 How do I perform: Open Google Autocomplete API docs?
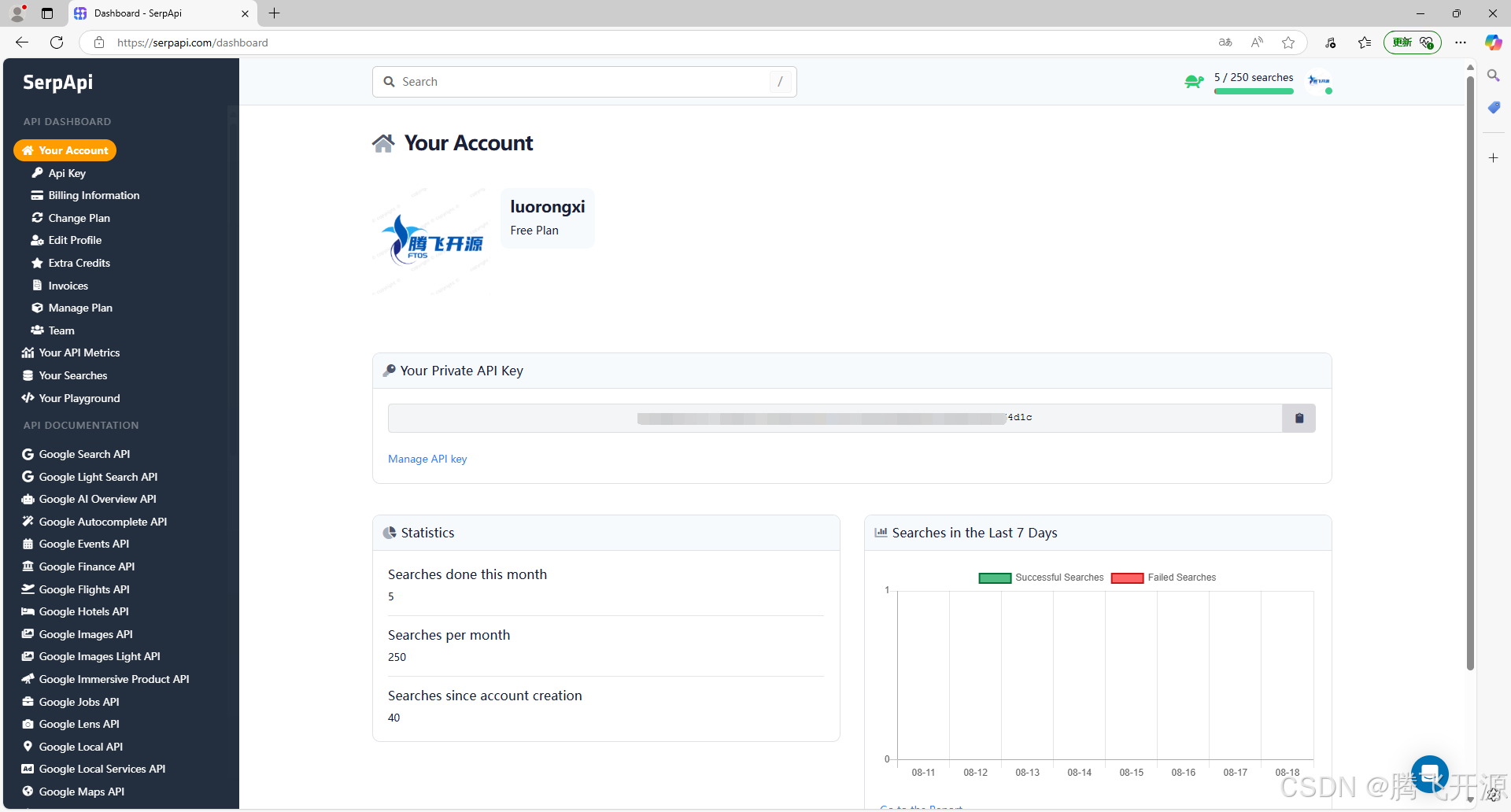click(x=94, y=522)
